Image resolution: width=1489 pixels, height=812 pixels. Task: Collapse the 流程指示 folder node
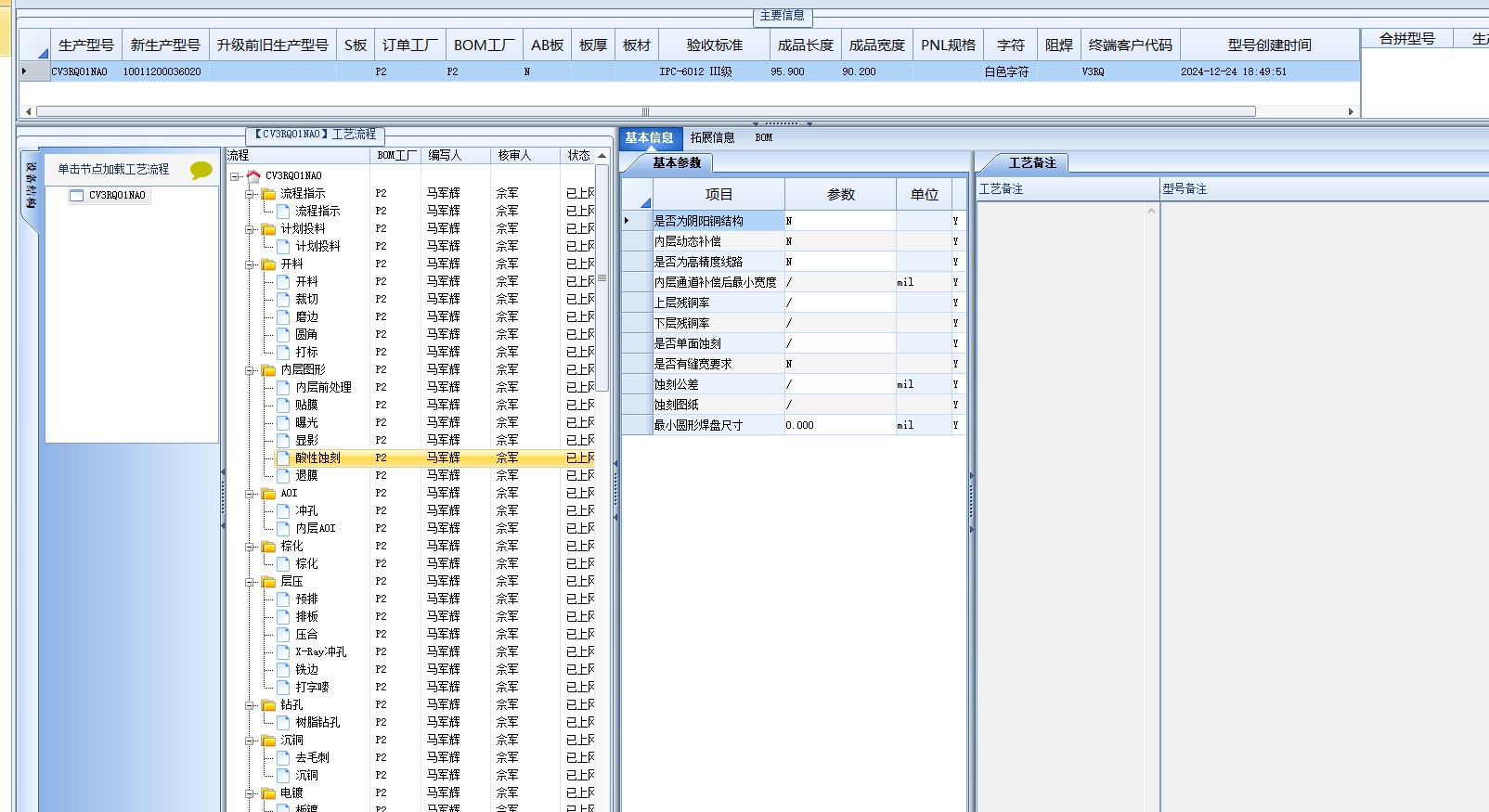[x=250, y=193]
